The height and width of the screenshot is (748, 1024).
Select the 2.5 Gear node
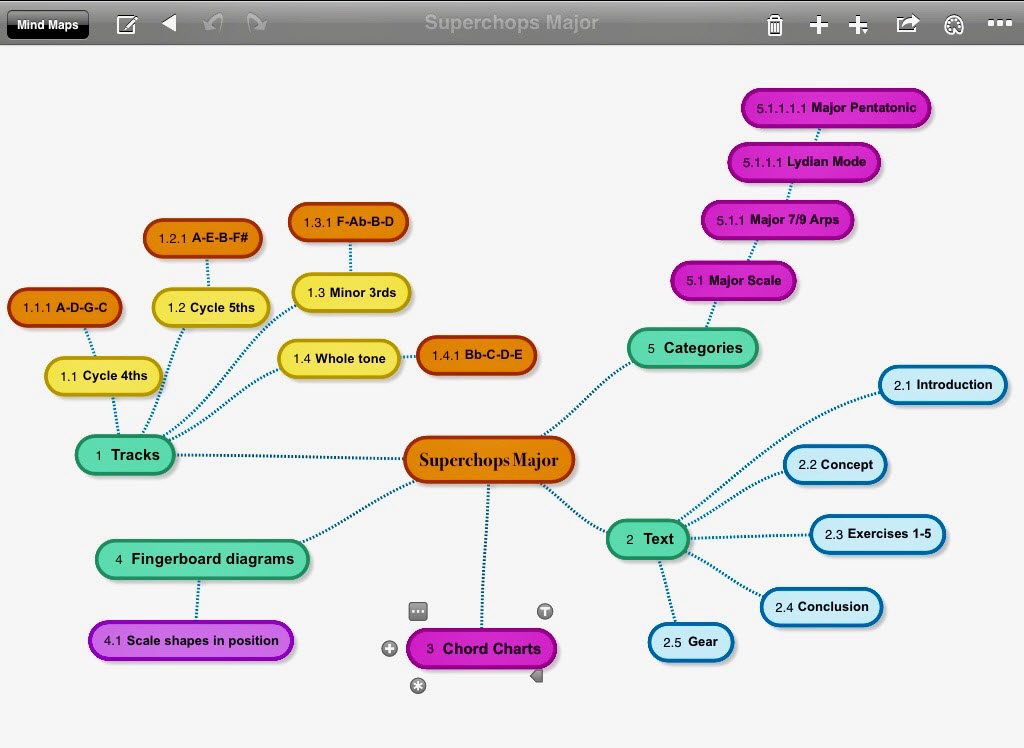point(691,642)
